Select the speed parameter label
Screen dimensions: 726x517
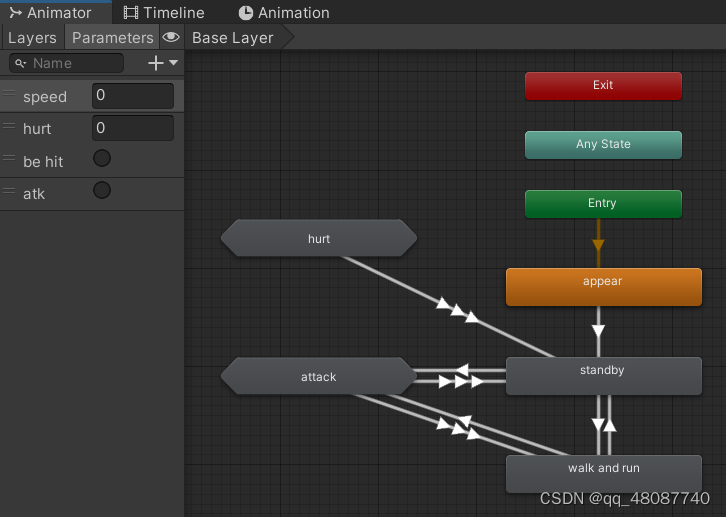pos(45,97)
